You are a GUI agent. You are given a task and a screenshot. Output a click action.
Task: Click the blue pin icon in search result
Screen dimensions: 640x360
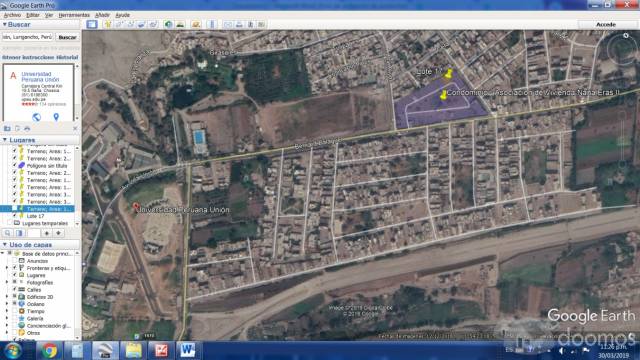56,117
